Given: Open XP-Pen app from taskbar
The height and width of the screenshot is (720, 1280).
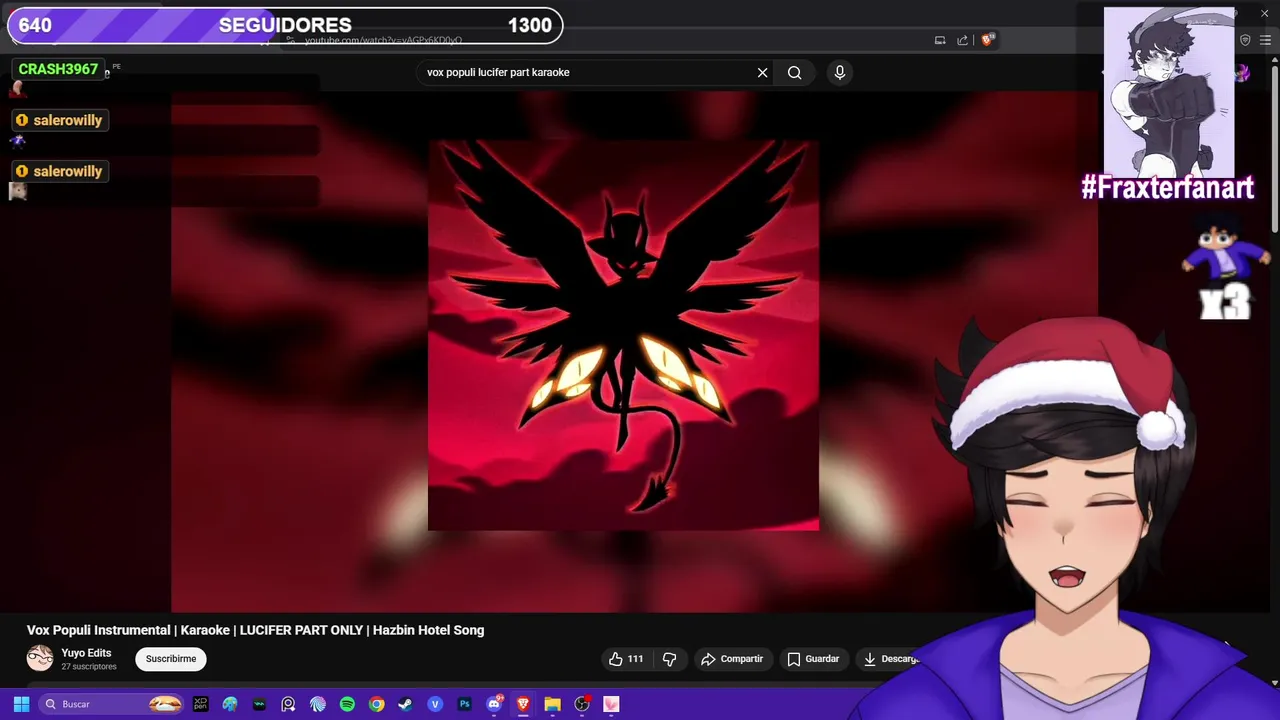Looking at the screenshot, I should pyautogui.click(x=200, y=704).
